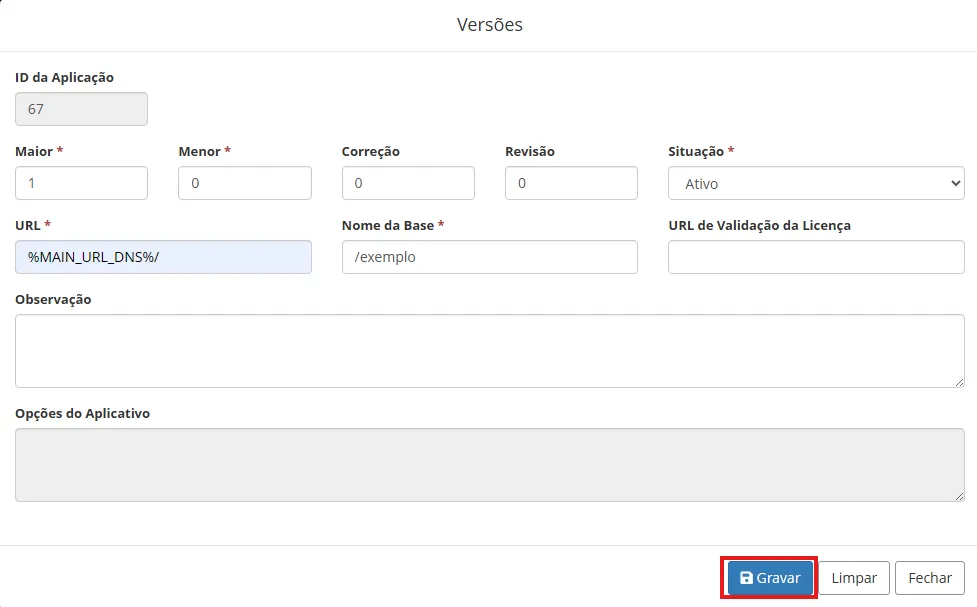Click the Limpar button
Screen dimensions: 977x607
pos(854,578)
